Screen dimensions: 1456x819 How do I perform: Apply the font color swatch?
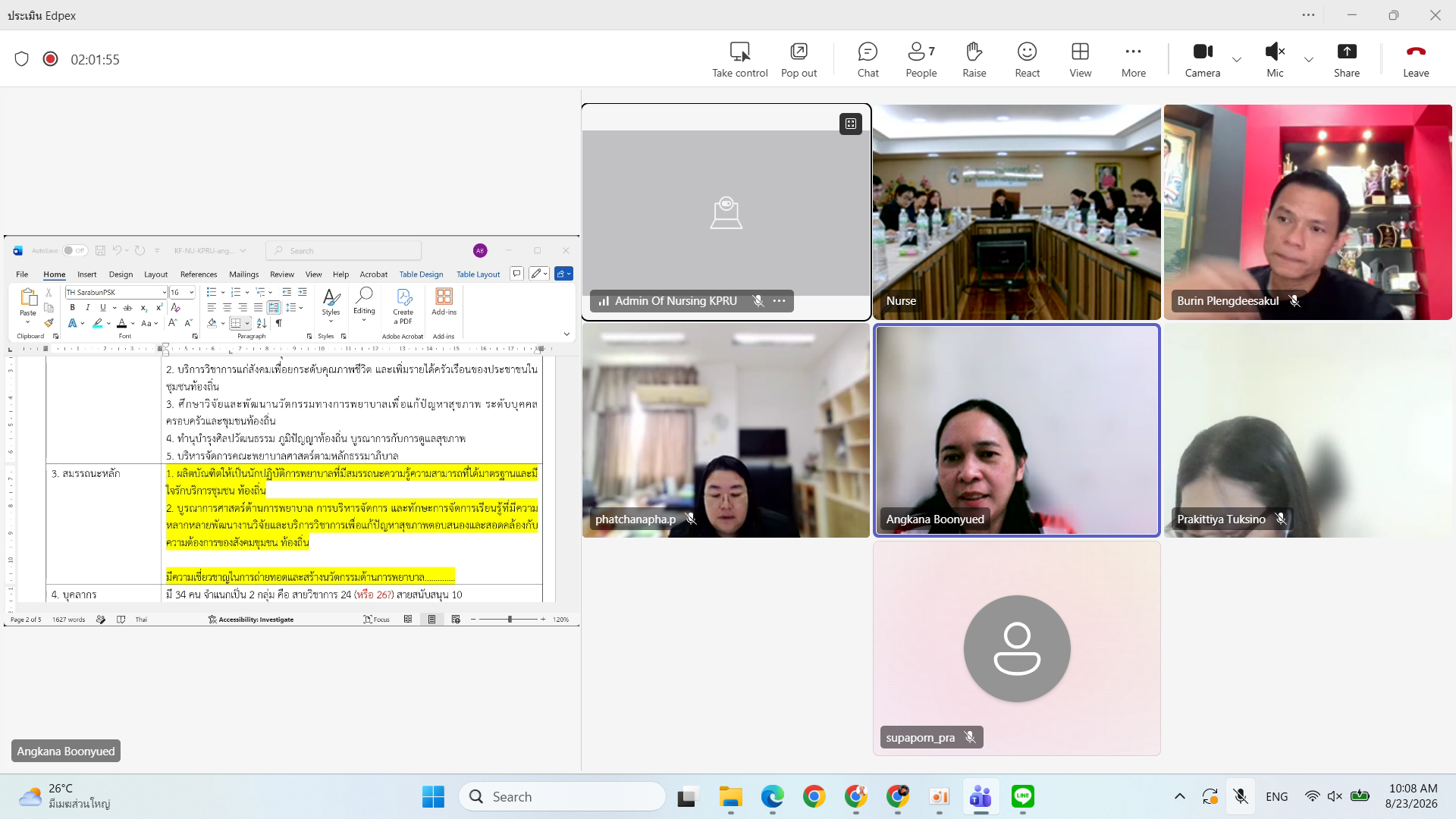tap(121, 324)
